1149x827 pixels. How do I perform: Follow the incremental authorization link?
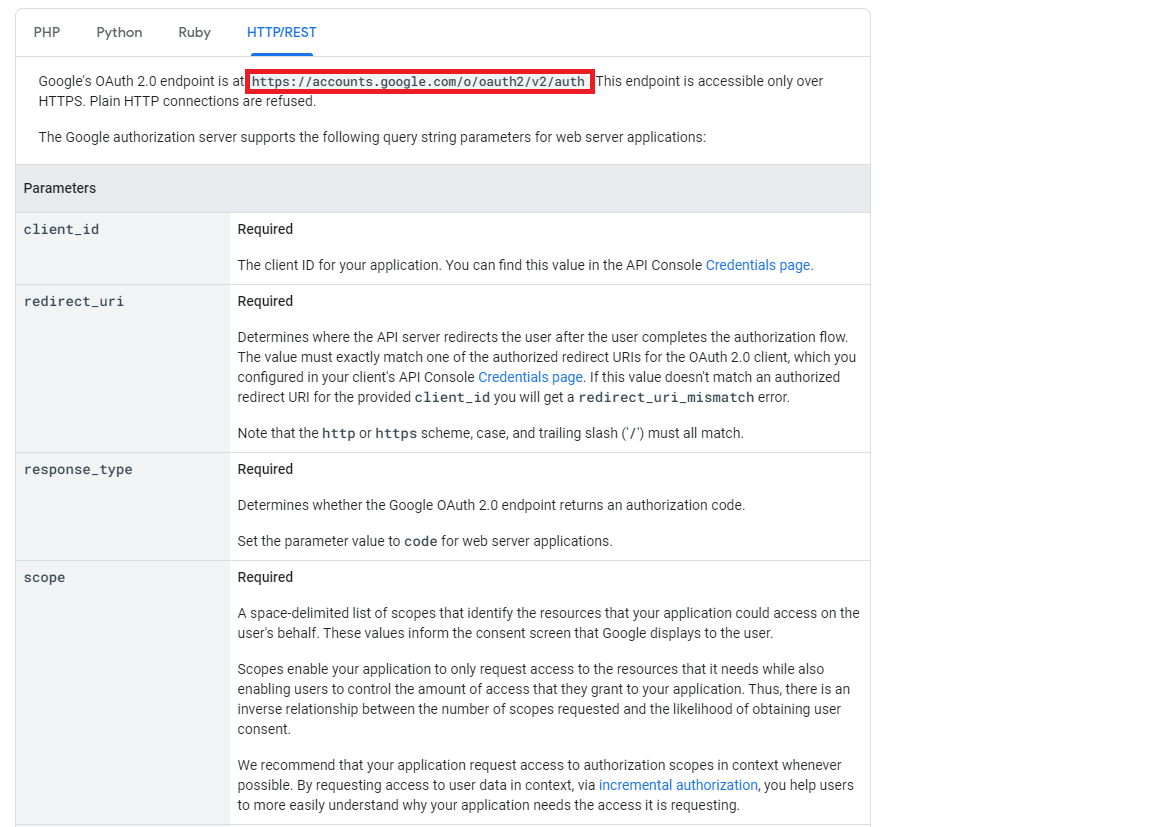click(678, 785)
